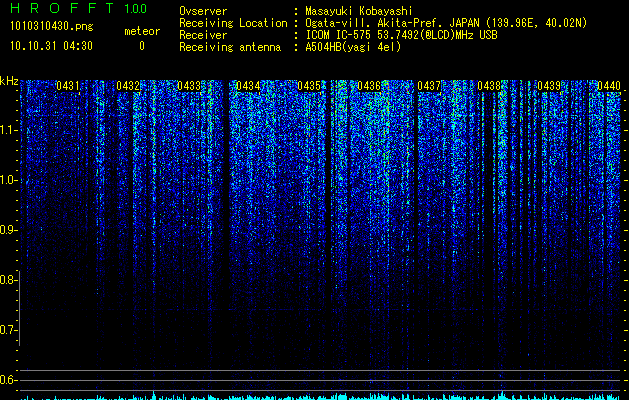Click the observer name Masayuki Kobayashi
Viewport: 629px width, 400px height.
coord(359,11)
